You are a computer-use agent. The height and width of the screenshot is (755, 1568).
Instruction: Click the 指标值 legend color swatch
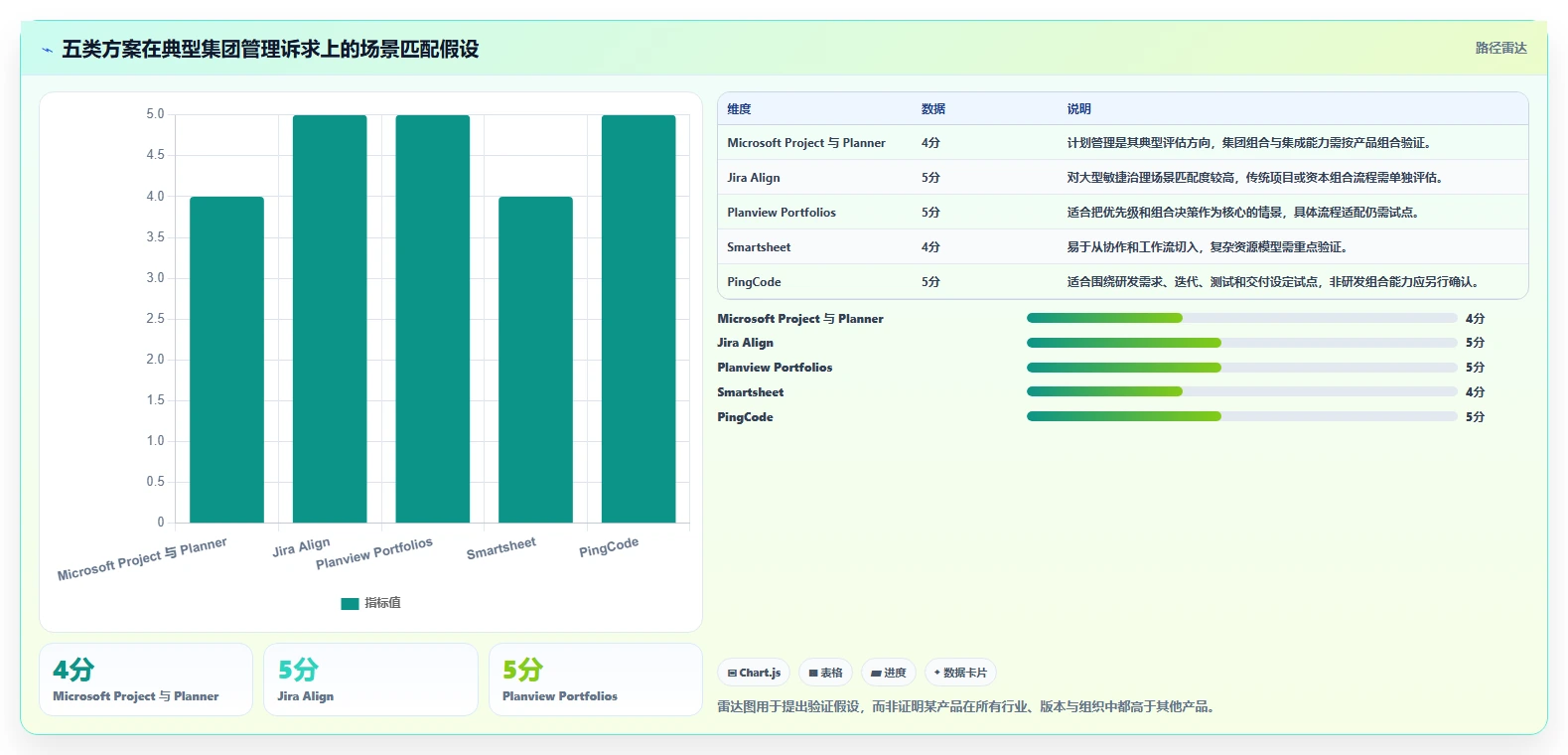point(350,603)
